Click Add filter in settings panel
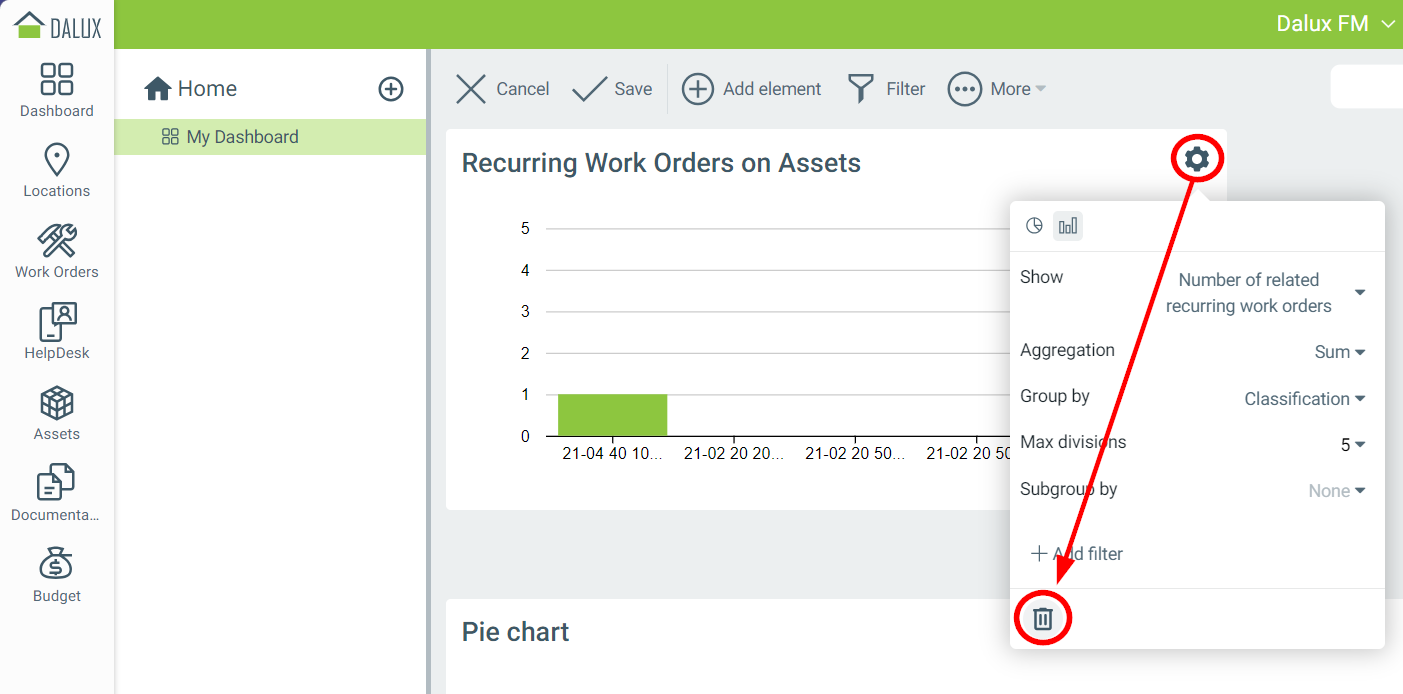1403x694 pixels. coord(1077,554)
